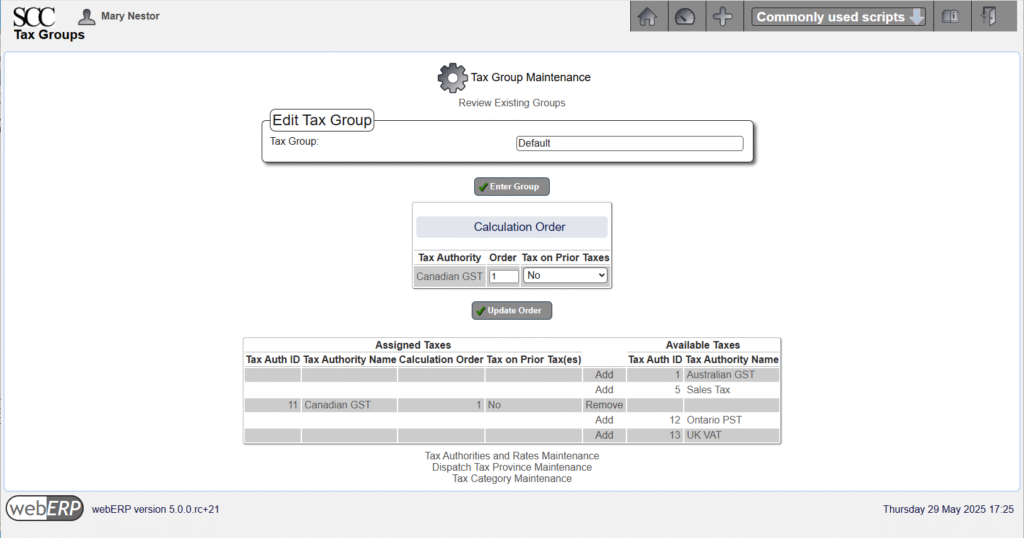Click the Available Taxes header
The height and width of the screenshot is (538, 1024).
(703, 345)
